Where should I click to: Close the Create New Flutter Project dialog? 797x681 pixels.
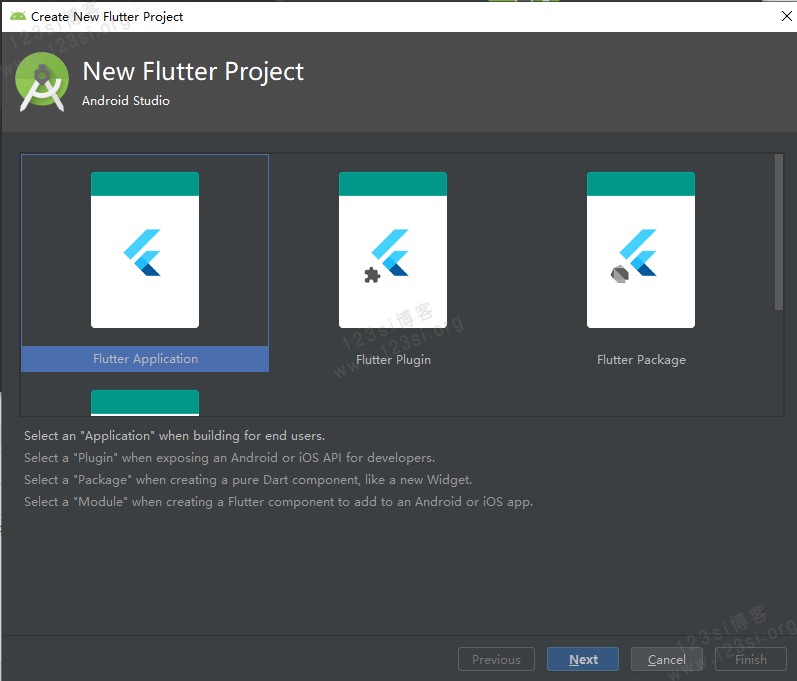[x=786, y=16]
